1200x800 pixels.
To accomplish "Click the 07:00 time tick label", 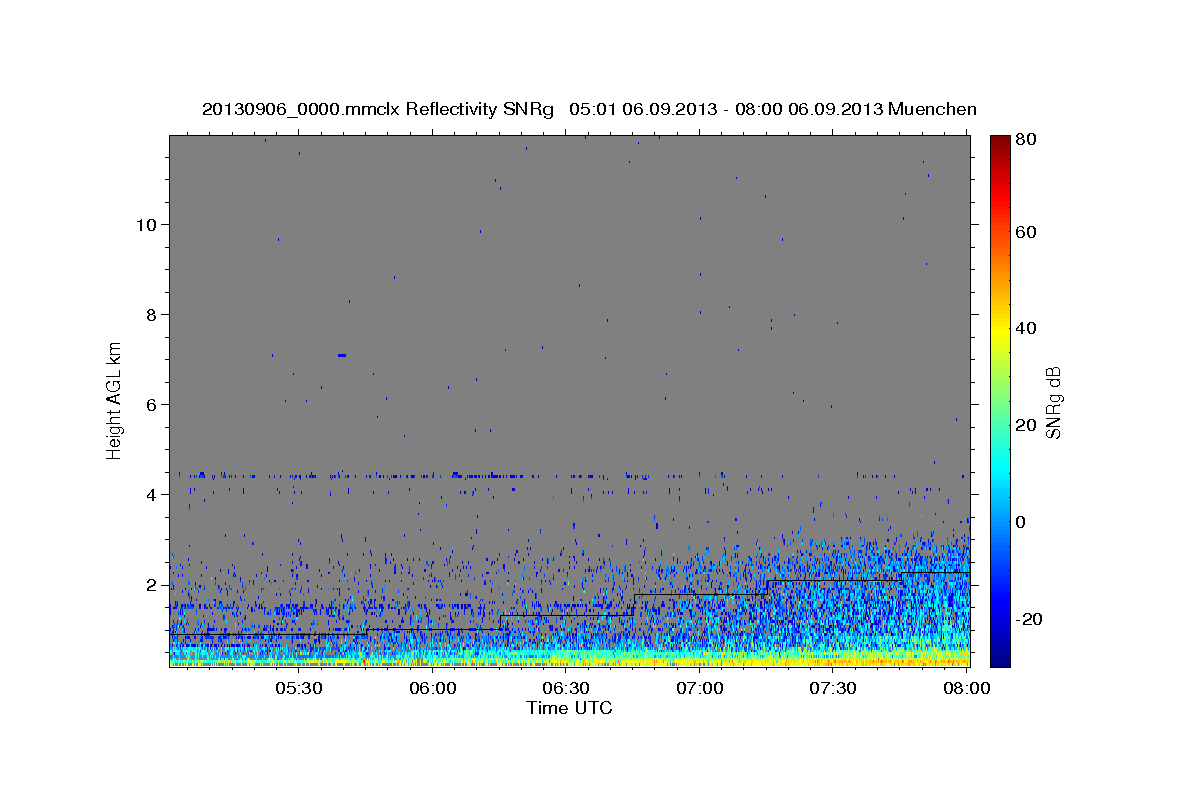I will [699, 688].
